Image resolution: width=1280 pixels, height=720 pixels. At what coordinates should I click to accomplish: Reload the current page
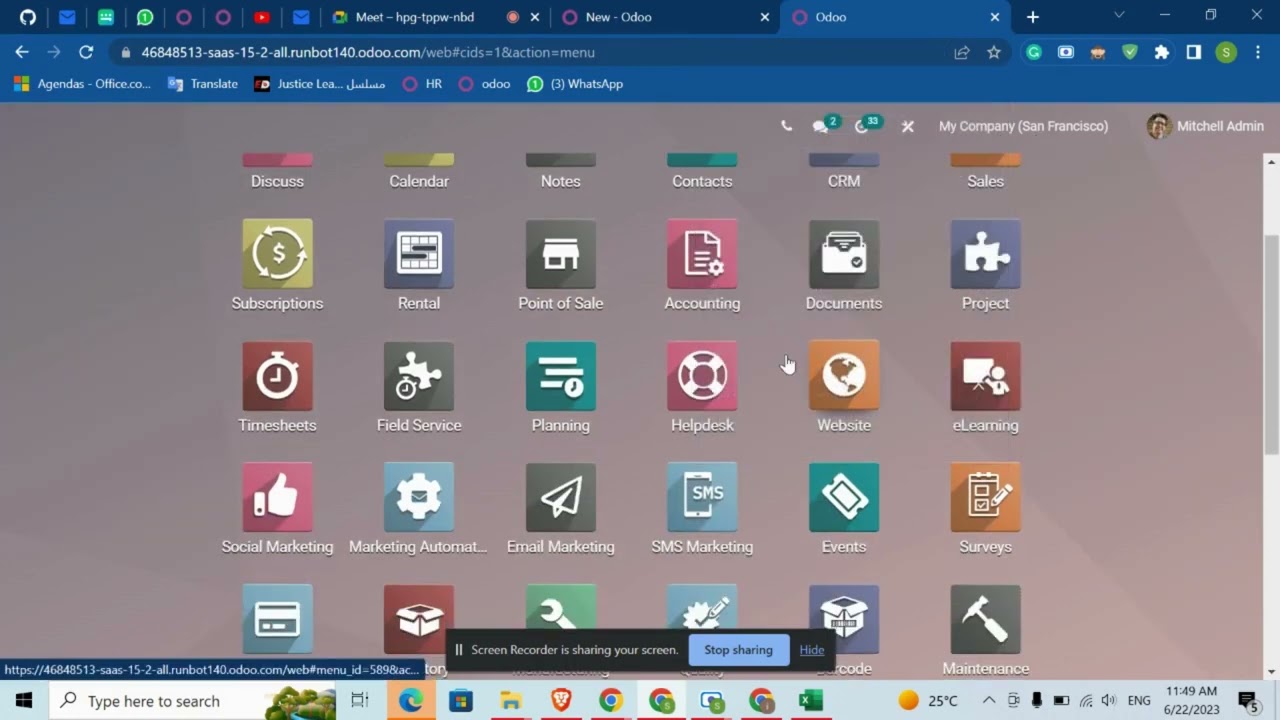point(86,52)
